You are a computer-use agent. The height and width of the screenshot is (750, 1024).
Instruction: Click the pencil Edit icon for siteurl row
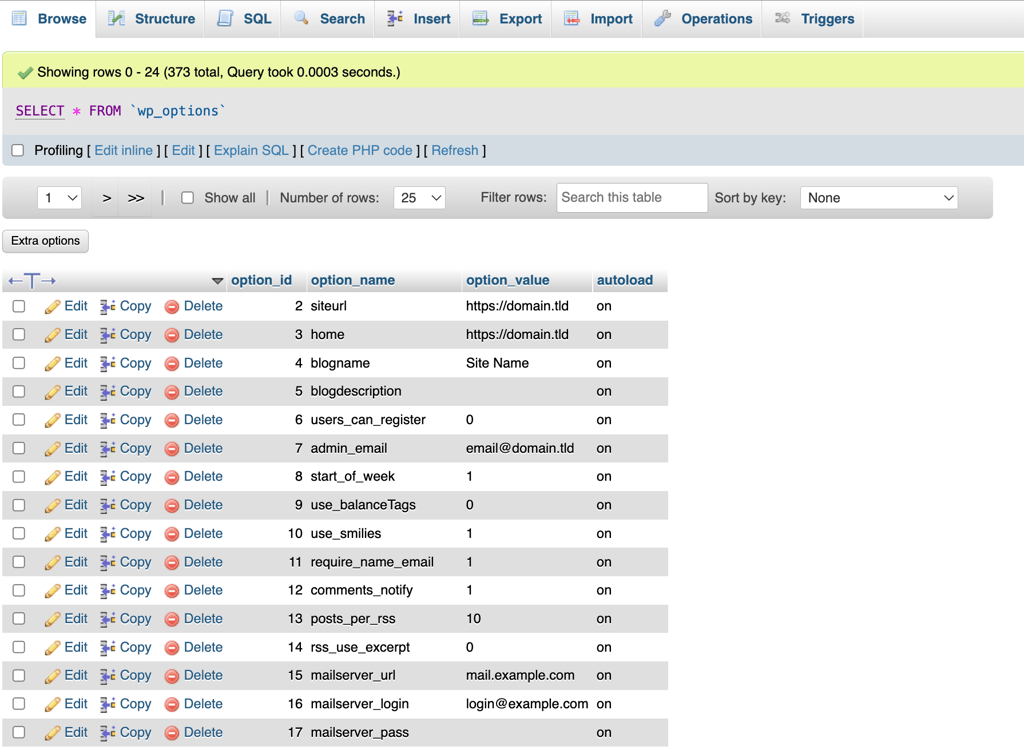click(52, 306)
